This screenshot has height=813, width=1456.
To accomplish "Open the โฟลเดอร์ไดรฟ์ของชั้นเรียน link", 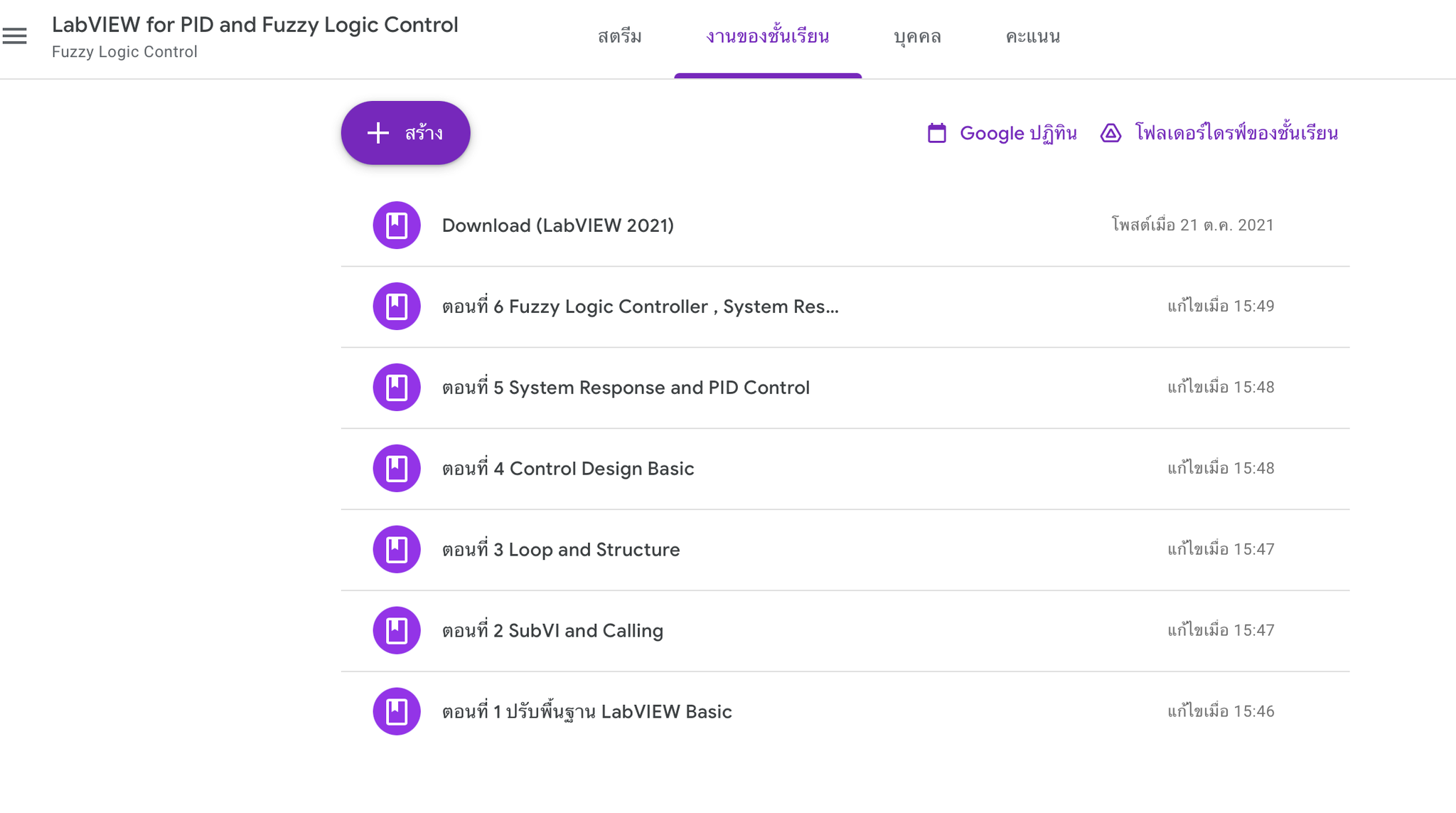I will click(x=1236, y=133).
